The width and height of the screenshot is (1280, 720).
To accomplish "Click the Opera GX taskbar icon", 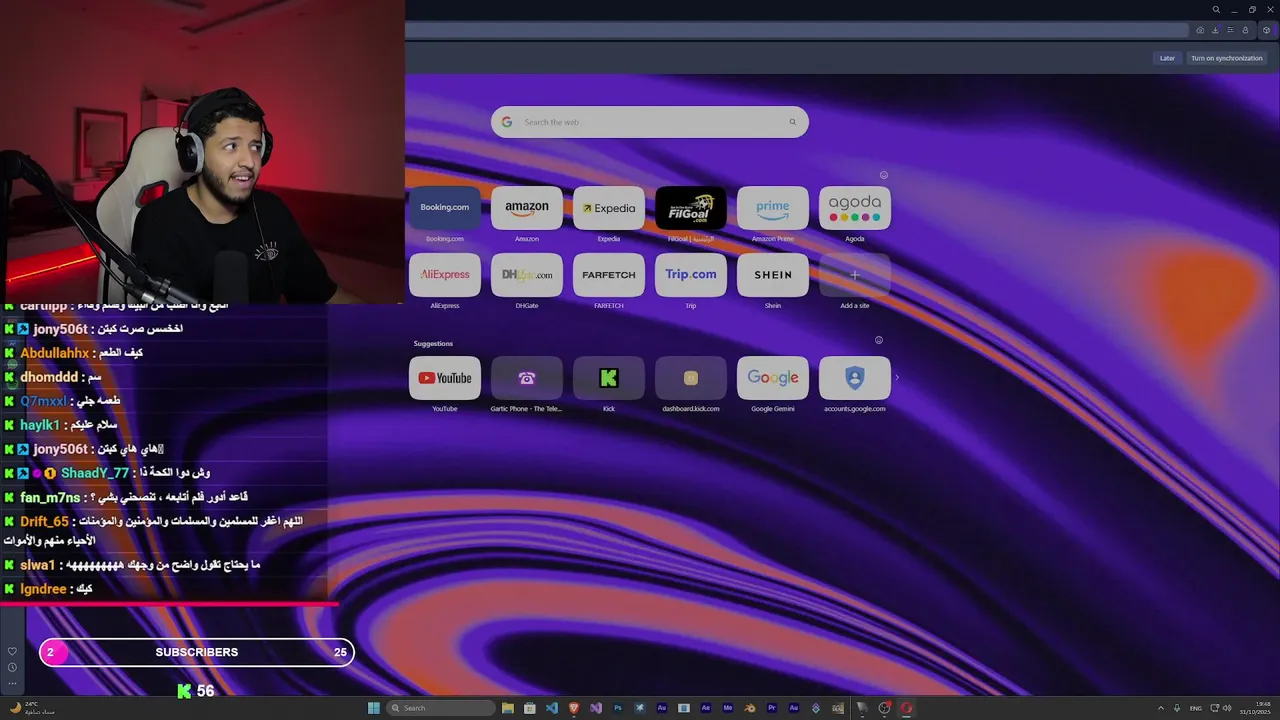I will tap(906, 708).
